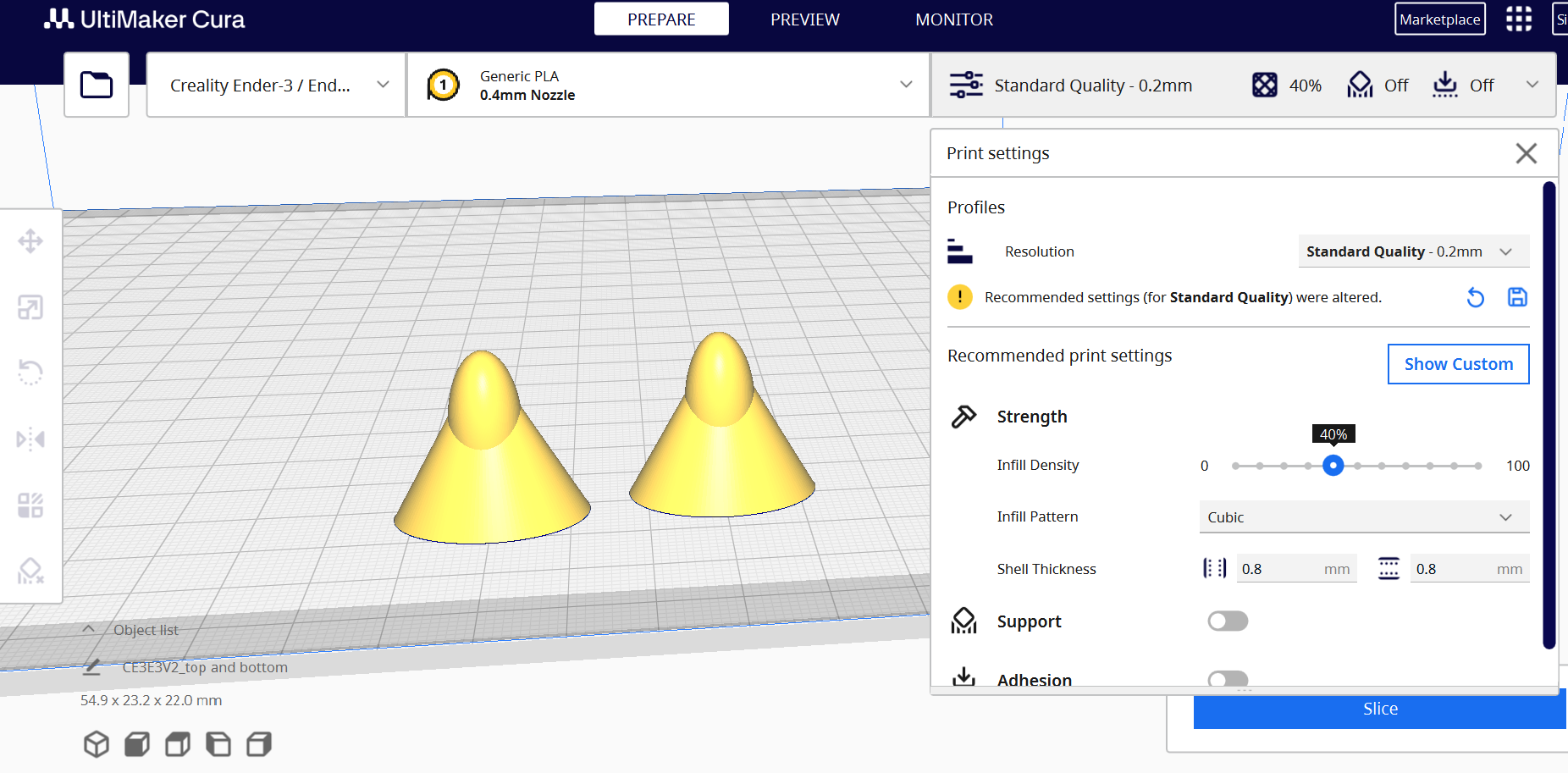The width and height of the screenshot is (1568, 773).
Task: Click the dimensions text 54.9 x 23.2 x 22.0 mm
Action: (x=151, y=701)
